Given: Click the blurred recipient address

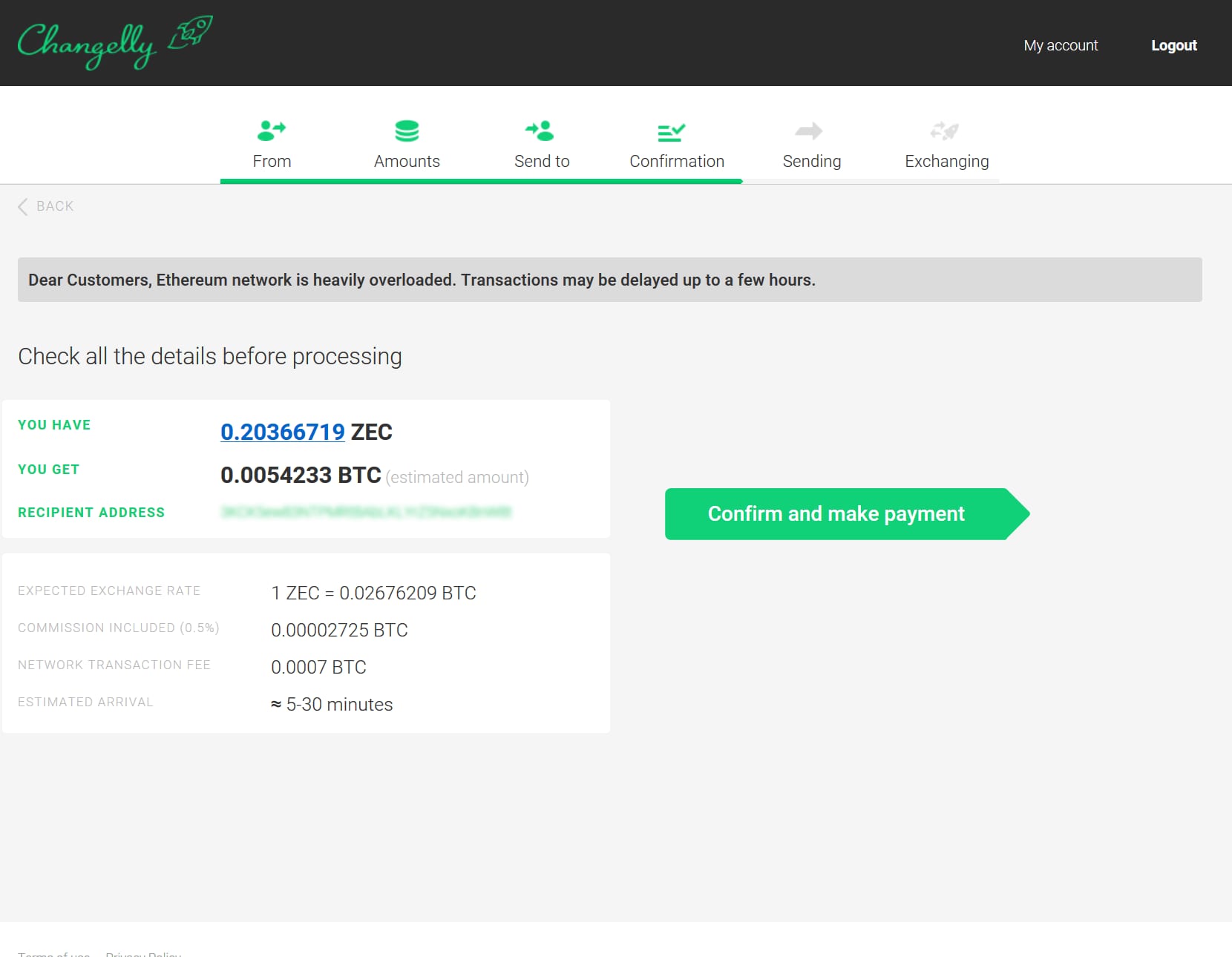Looking at the screenshot, I should point(367,512).
